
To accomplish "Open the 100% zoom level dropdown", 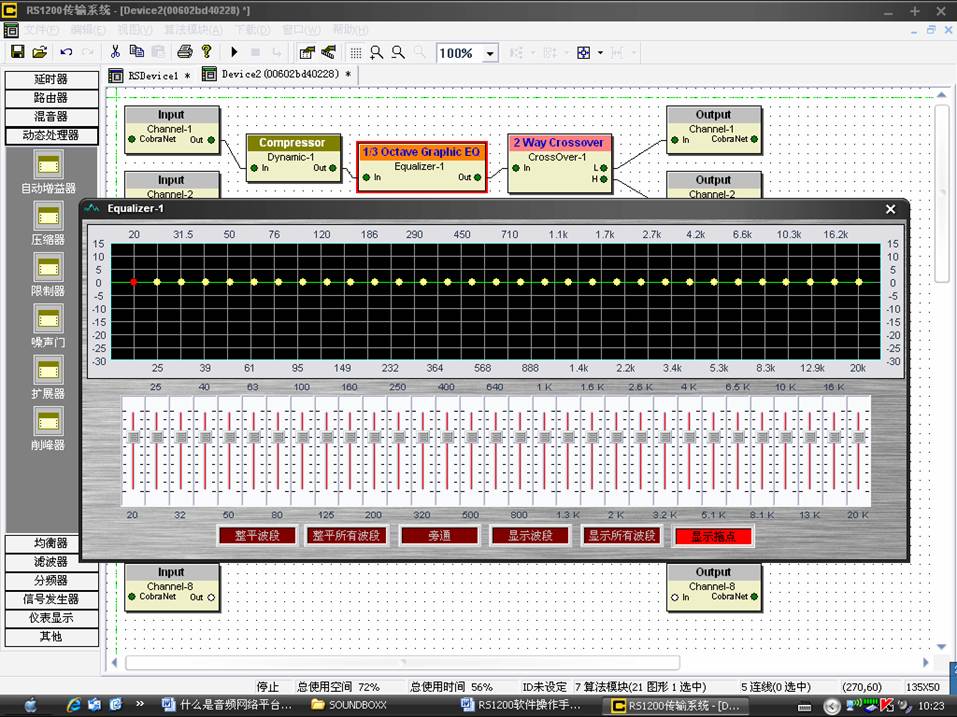I will (x=490, y=54).
